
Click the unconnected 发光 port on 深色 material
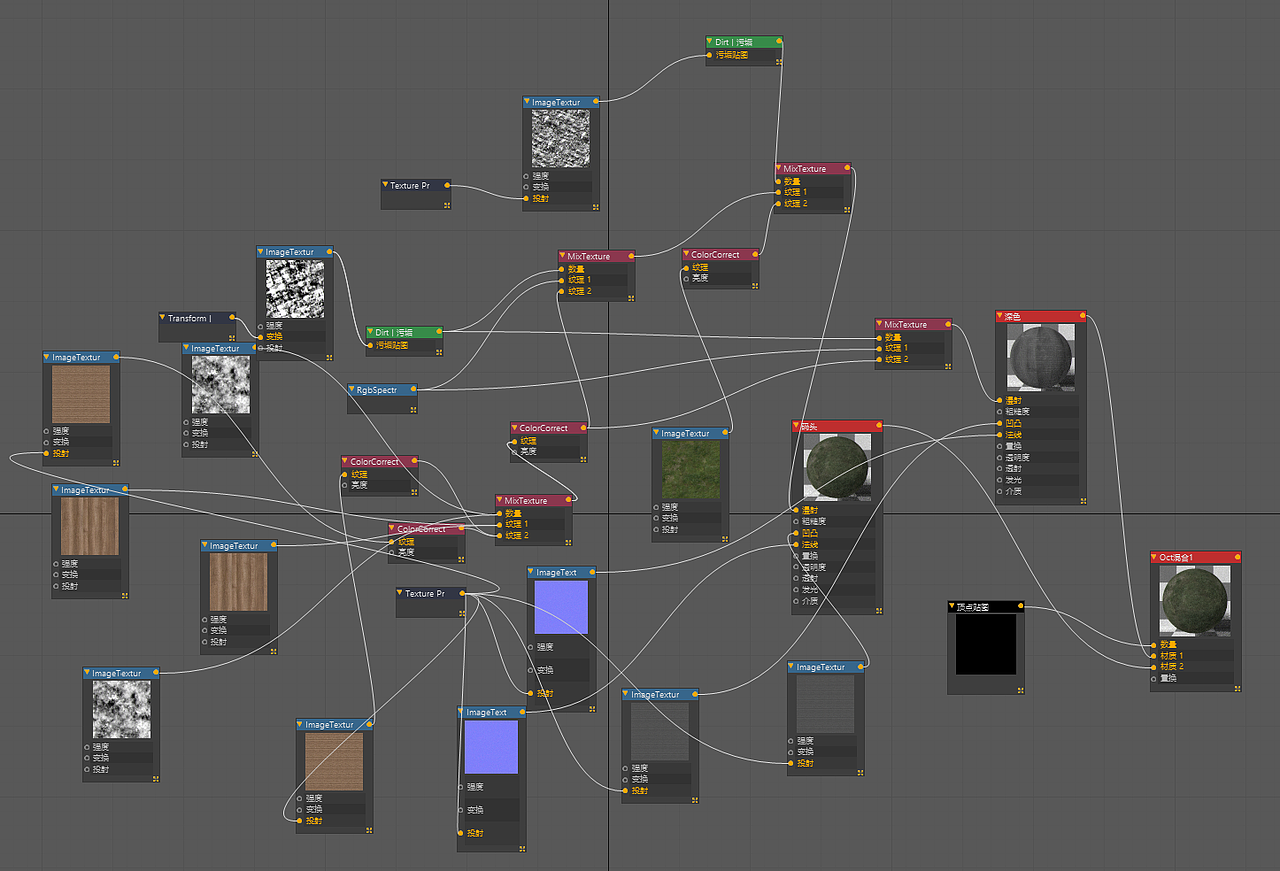click(x=998, y=480)
